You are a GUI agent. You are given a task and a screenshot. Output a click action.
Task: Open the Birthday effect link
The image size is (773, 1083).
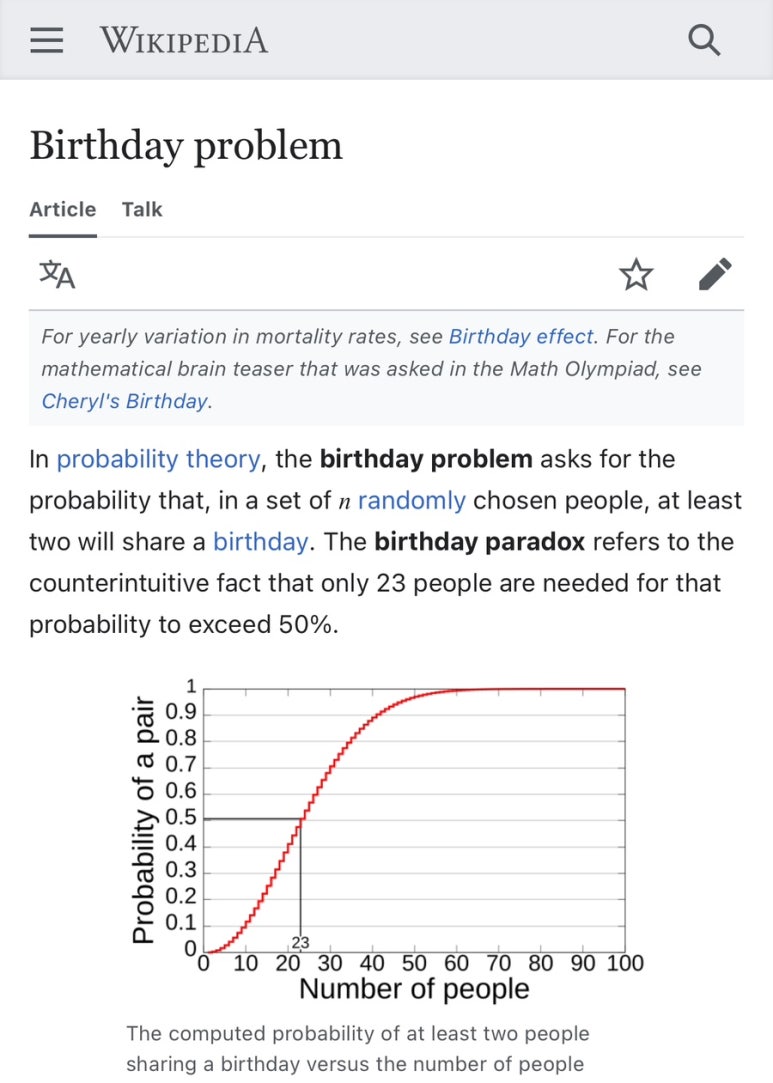[x=522, y=336]
